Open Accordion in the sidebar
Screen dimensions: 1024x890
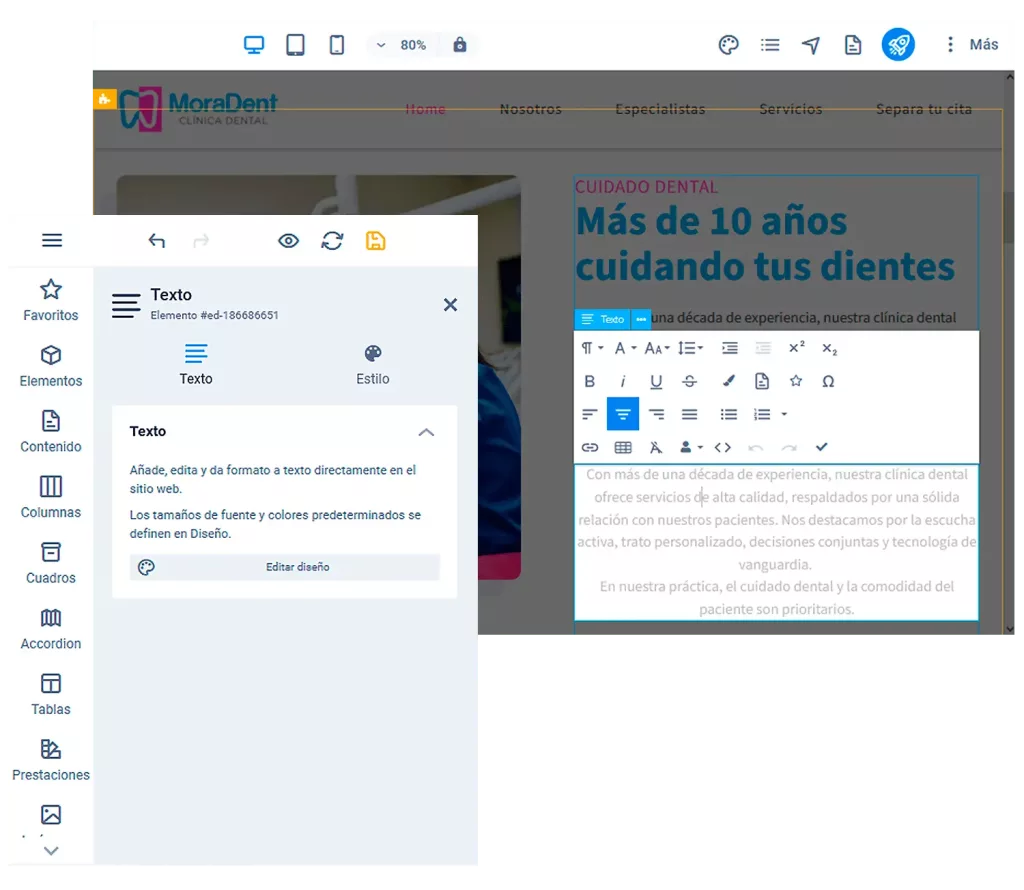point(51,629)
